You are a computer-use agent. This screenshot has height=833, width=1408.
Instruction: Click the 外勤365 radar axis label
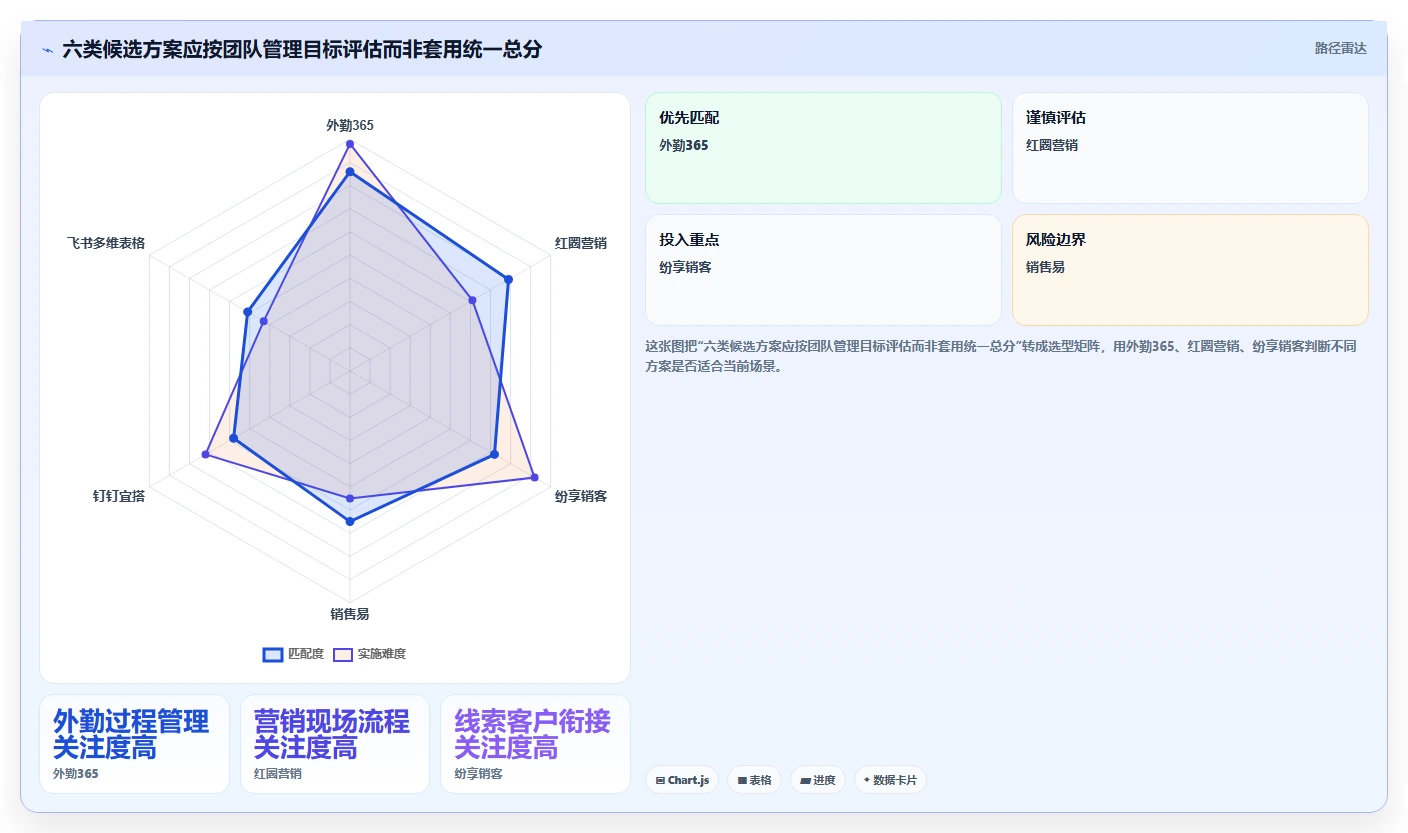pyautogui.click(x=350, y=125)
